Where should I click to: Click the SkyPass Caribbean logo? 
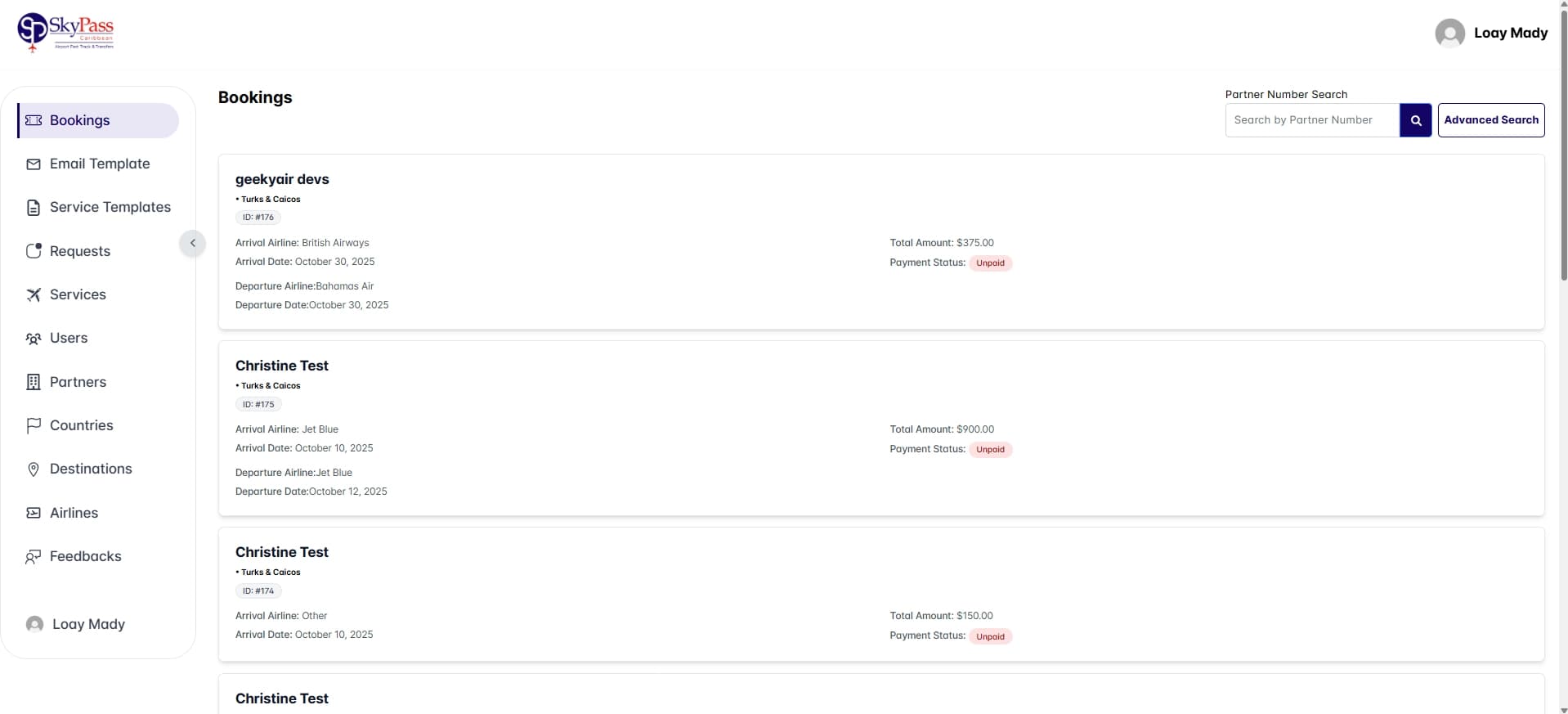(65, 33)
